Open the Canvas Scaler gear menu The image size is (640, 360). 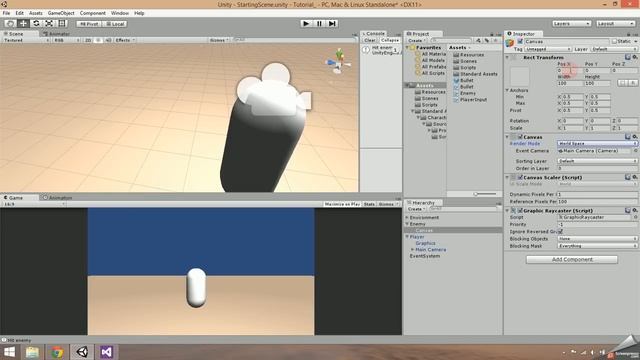635,177
